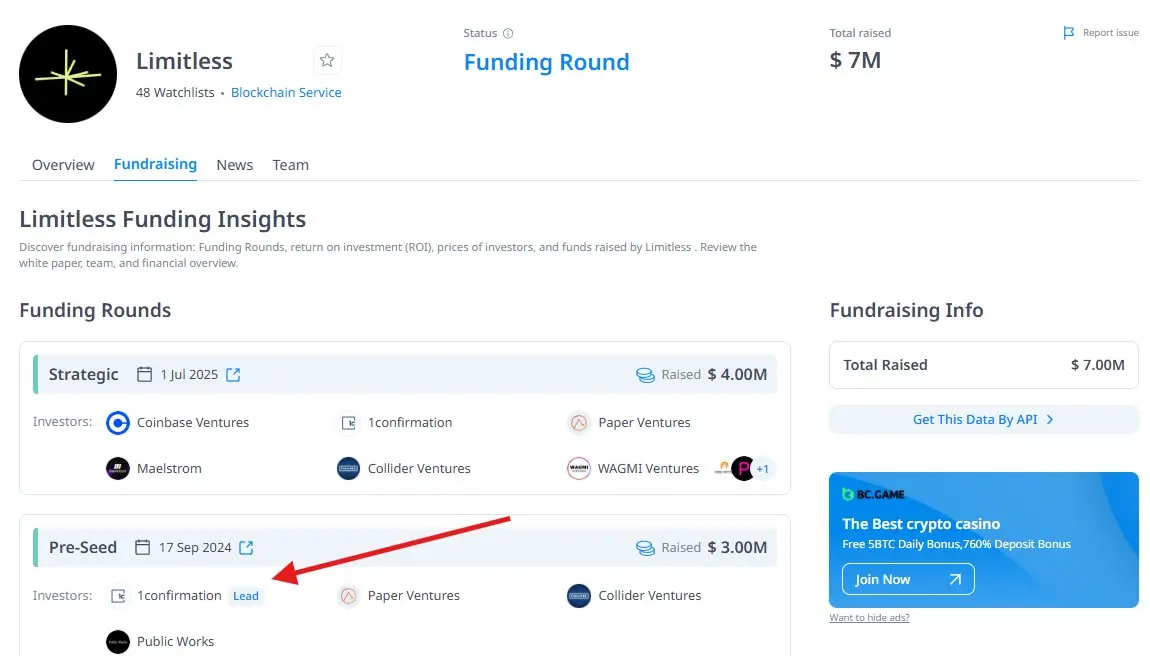Viewport: 1150px width, 656px height.
Task: Open Coinbase Ventures investor name
Action: (x=193, y=423)
